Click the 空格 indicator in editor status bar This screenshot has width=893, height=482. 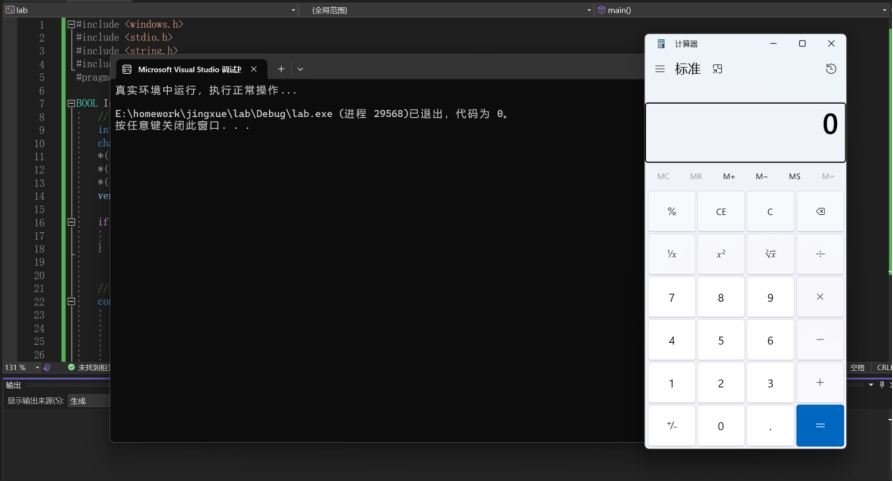point(858,367)
